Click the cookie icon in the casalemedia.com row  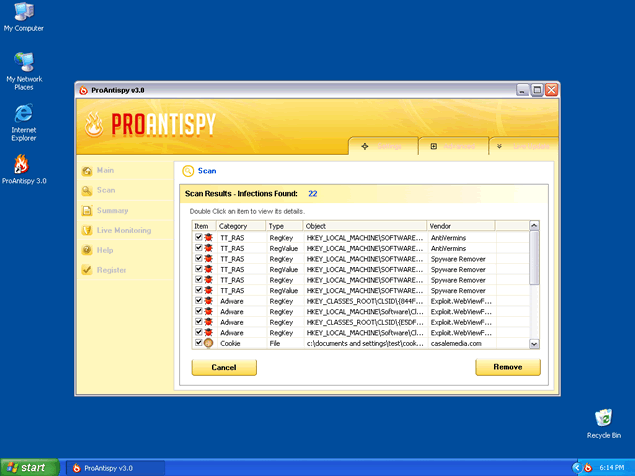(209, 343)
